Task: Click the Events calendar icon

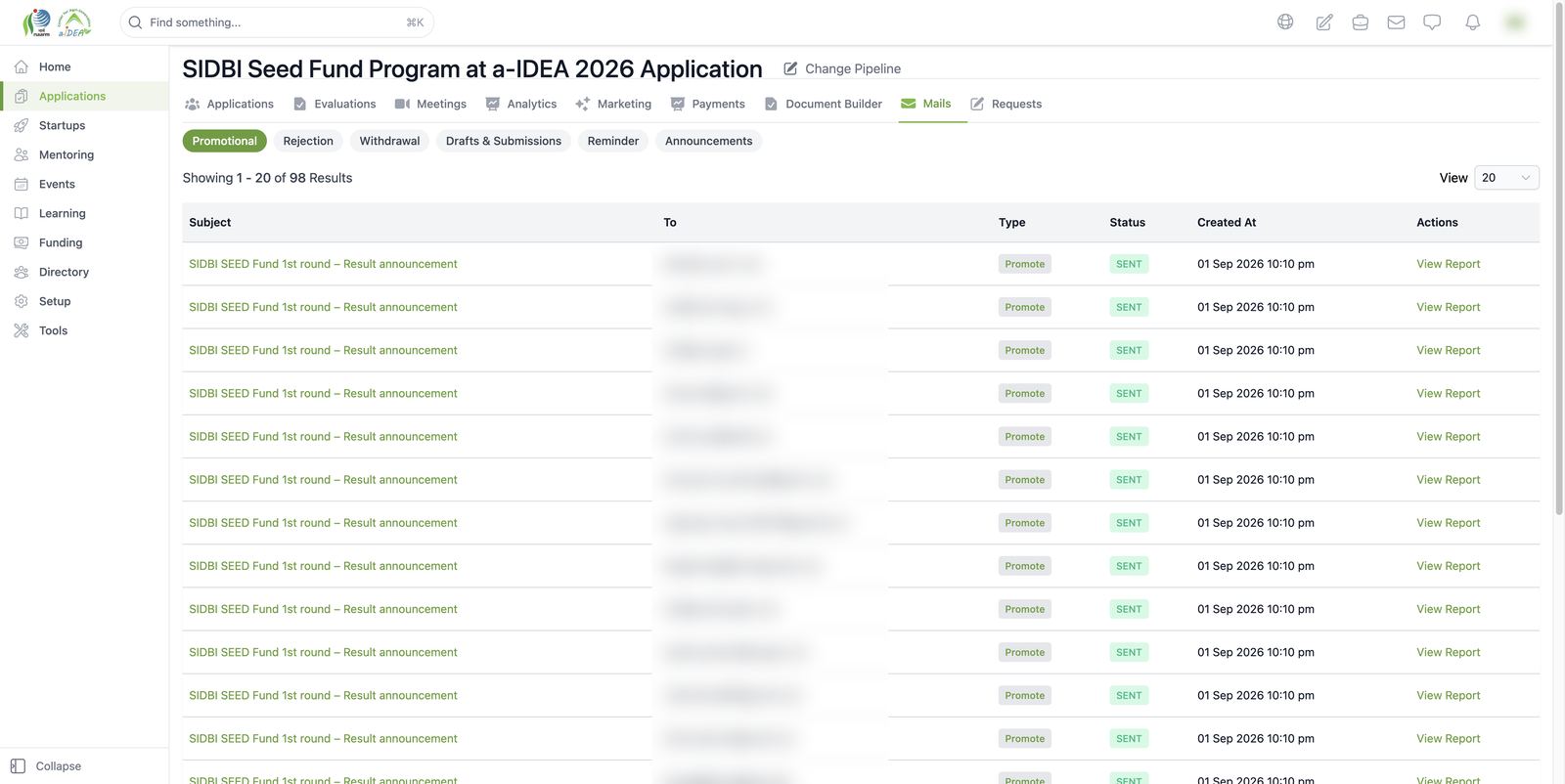Action: [22, 184]
